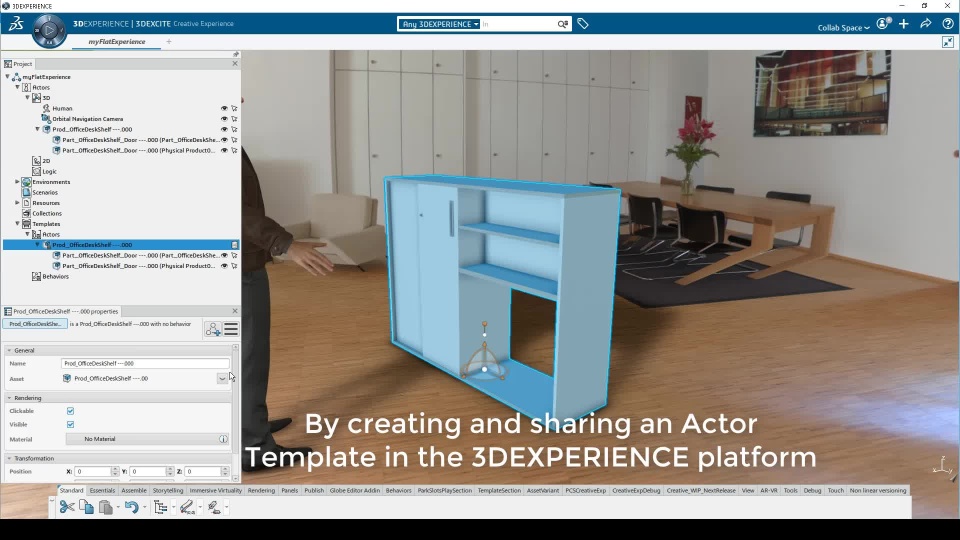Collapse the myFlatExperience root node
Image resolution: width=960 pixels, height=540 pixels.
[x=7, y=77]
